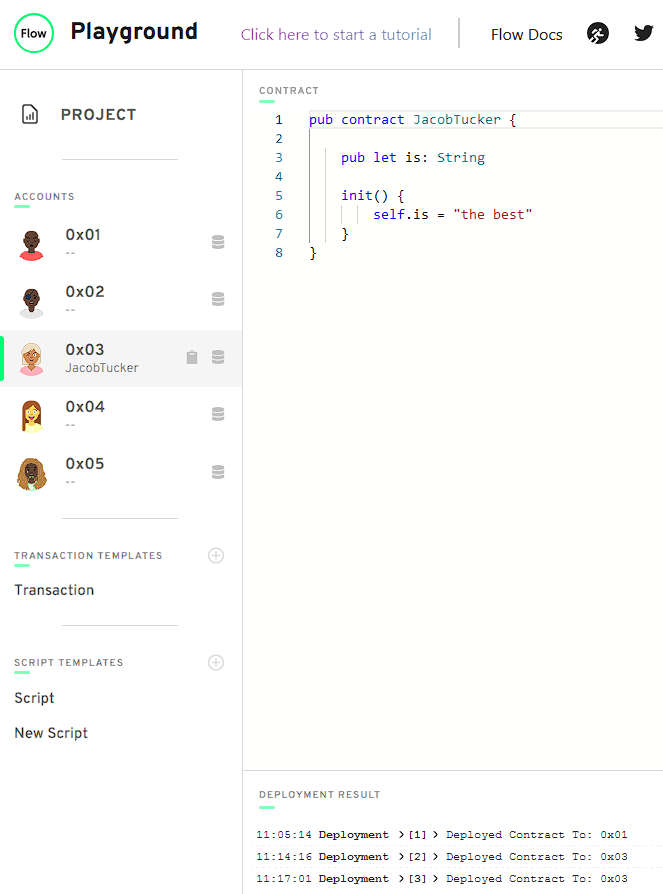Select the 0x01 account label
Viewport: 663px width, 894px height.
click(x=83, y=235)
